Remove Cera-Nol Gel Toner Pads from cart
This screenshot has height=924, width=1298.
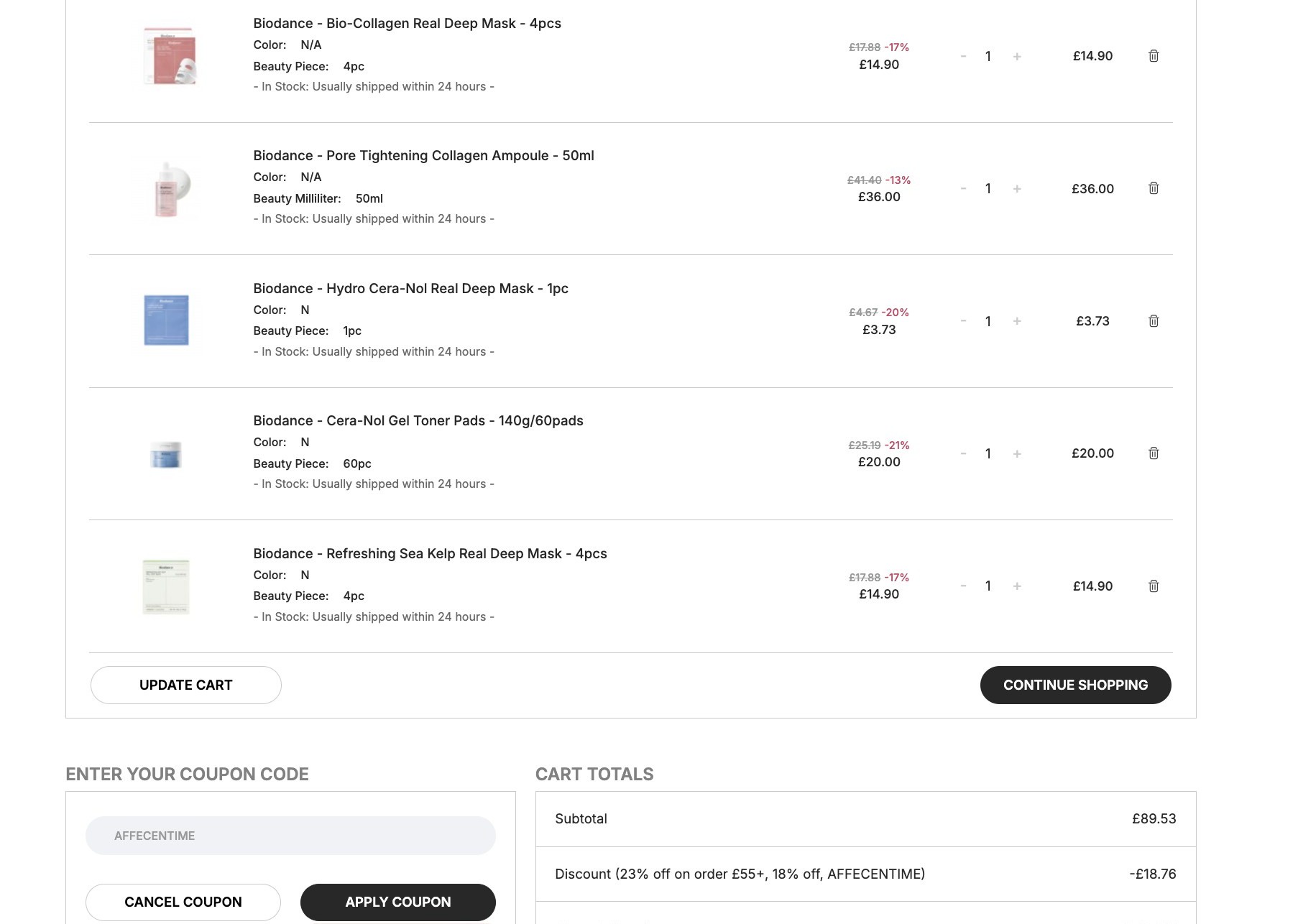[1154, 453]
